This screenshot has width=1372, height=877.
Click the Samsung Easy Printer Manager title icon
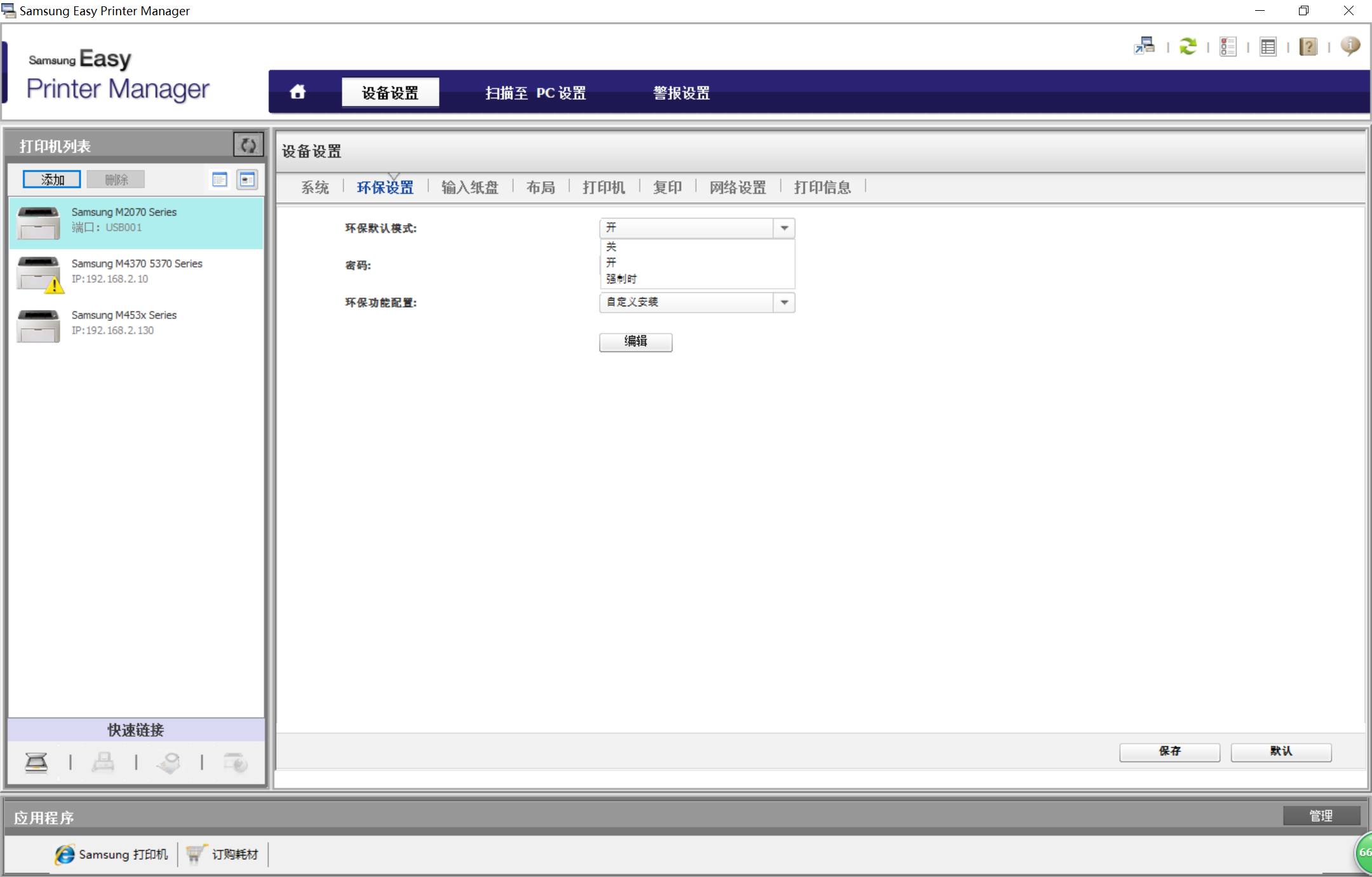(x=8, y=11)
